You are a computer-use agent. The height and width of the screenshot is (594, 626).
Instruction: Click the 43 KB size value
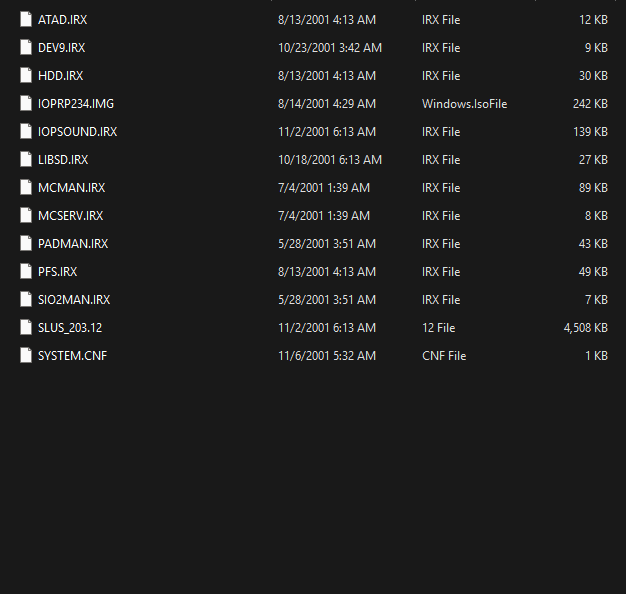[x=593, y=244]
